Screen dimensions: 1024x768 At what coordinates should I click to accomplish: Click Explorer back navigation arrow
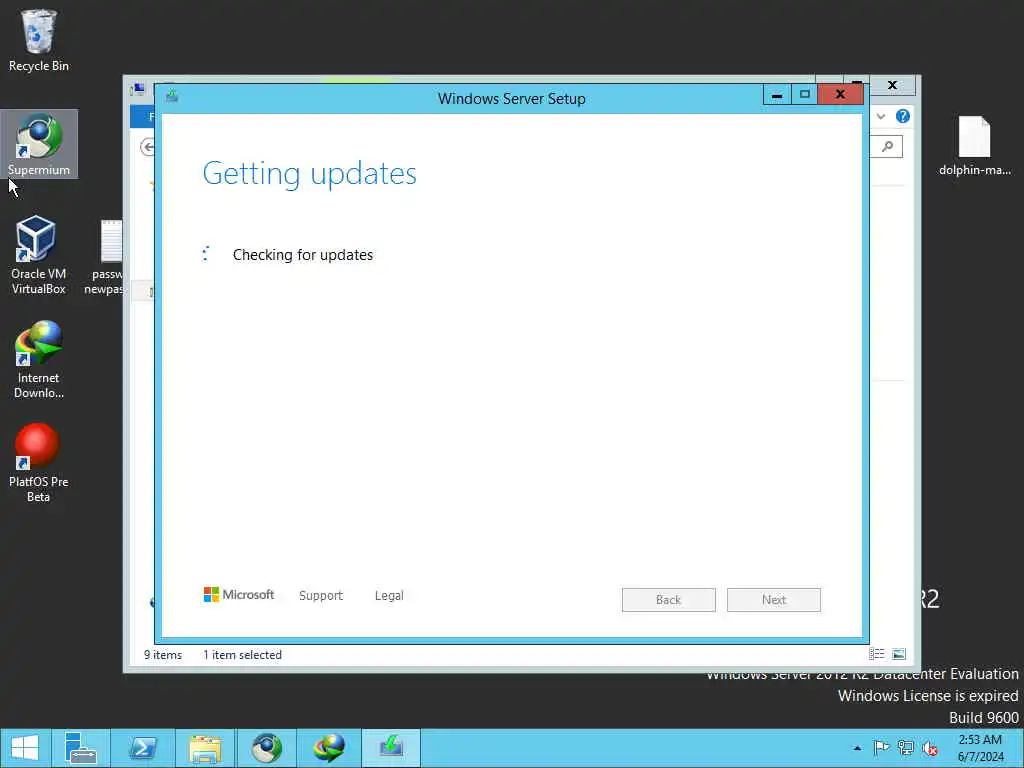click(148, 147)
